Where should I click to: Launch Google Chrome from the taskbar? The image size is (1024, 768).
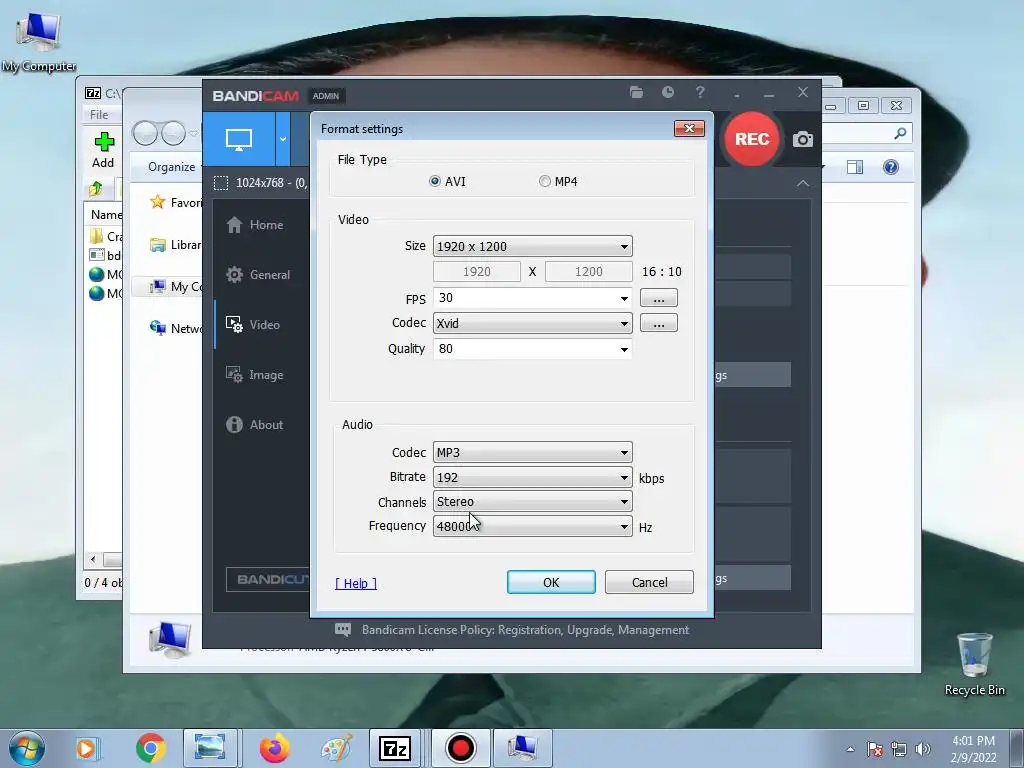click(151, 748)
